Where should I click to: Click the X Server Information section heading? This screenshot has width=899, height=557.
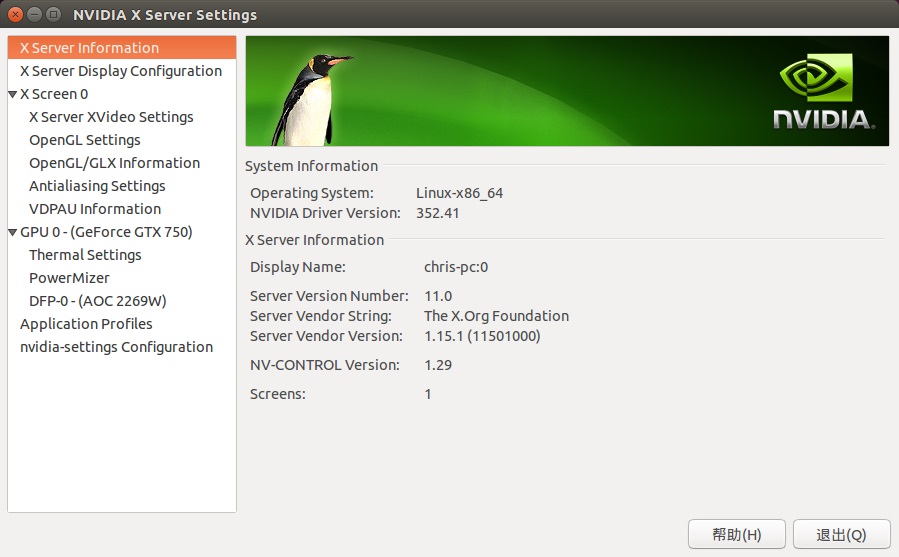coord(314,240)
